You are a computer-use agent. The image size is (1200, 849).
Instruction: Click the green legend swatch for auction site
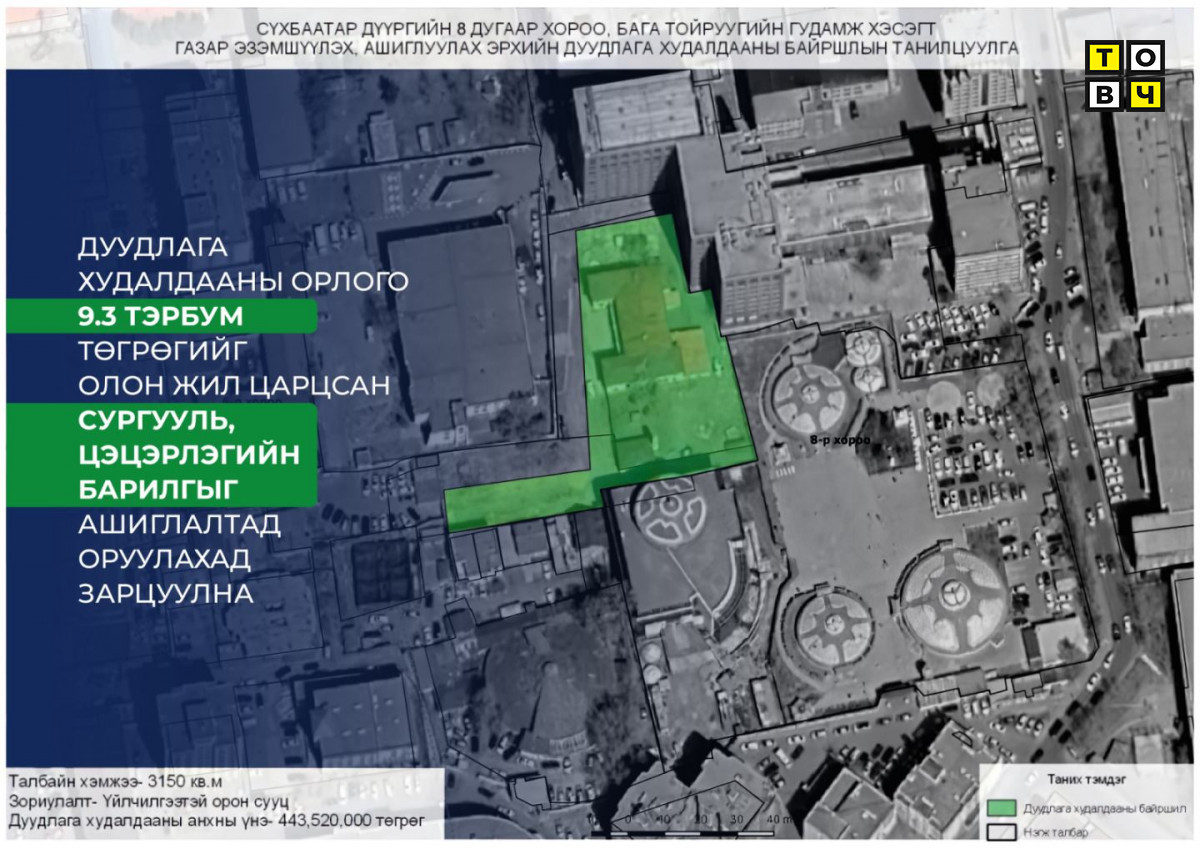(x=1000, y=807)
